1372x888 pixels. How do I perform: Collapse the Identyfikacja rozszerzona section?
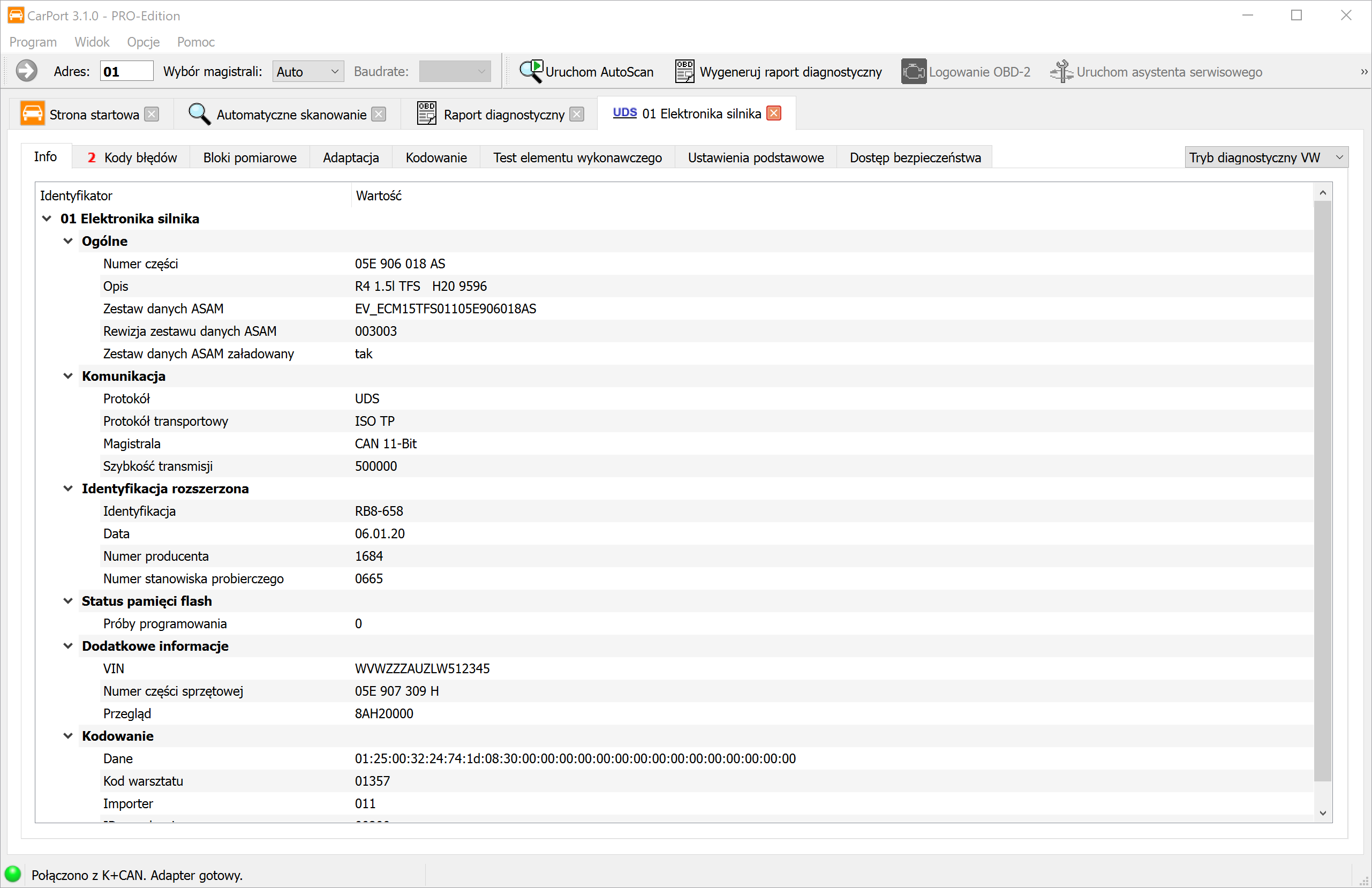[x=67, y=488]
